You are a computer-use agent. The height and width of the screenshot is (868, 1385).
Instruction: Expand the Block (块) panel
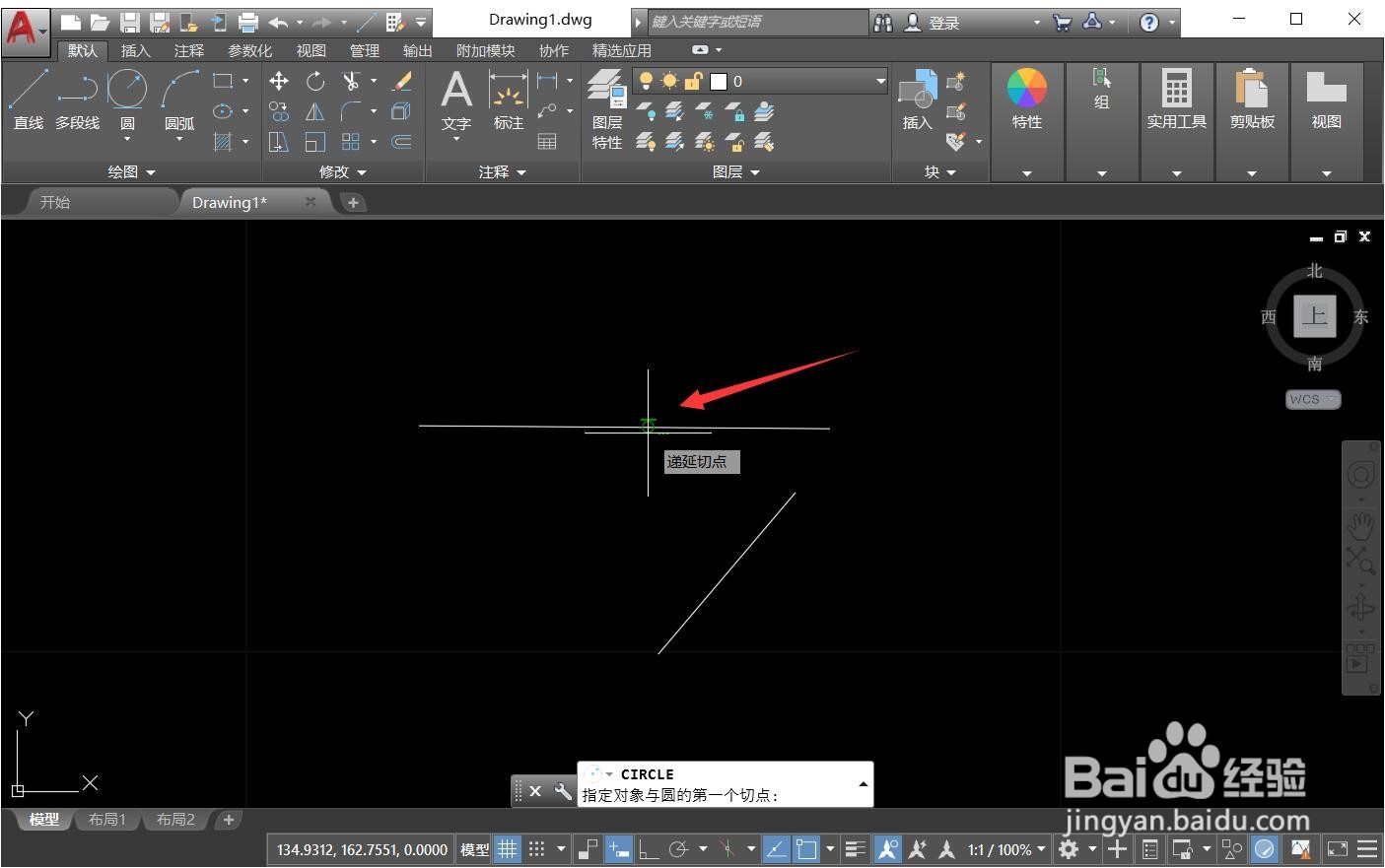coord(940,171)
